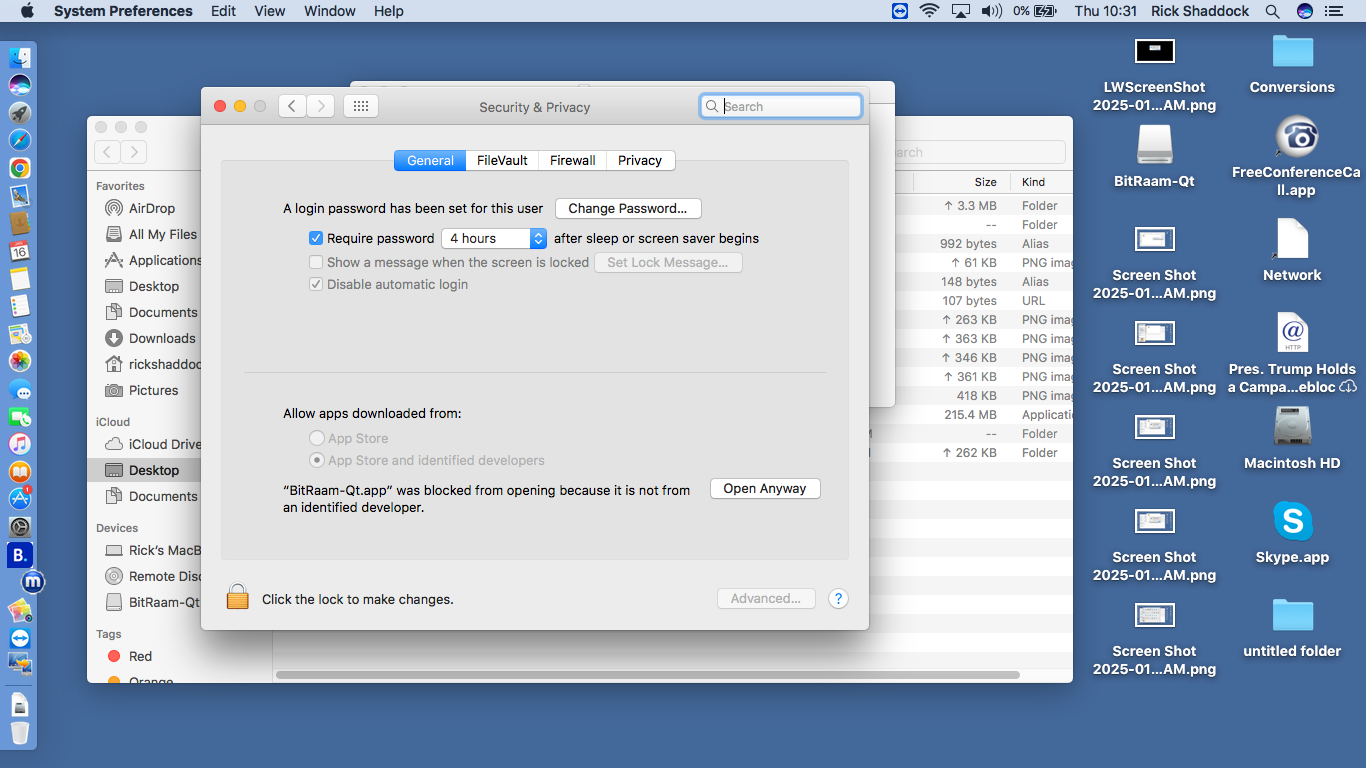Open Rick Shaddock user menu
This screenshot has height=768, width=1366.
tap(1200, 11)
